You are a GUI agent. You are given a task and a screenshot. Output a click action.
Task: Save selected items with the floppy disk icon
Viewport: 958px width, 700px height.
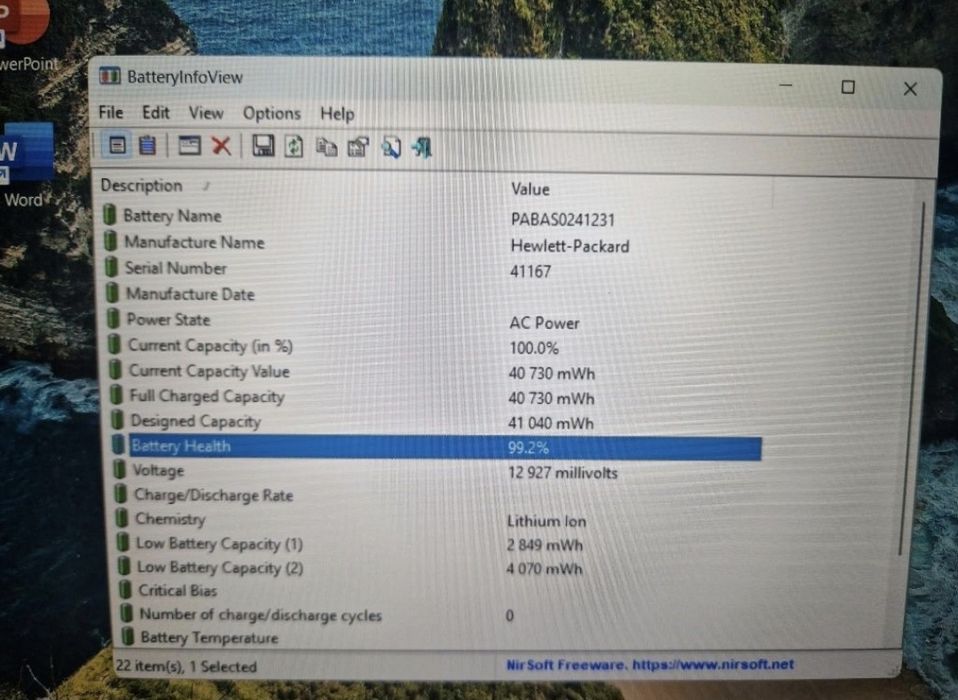[263, 146]
